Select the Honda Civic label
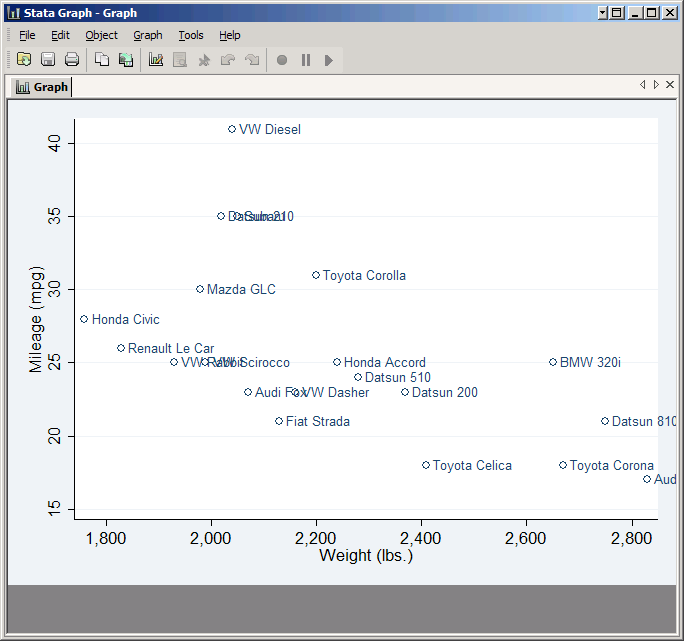The width and height of the screenshot is (684, 641). pos(126,319)
